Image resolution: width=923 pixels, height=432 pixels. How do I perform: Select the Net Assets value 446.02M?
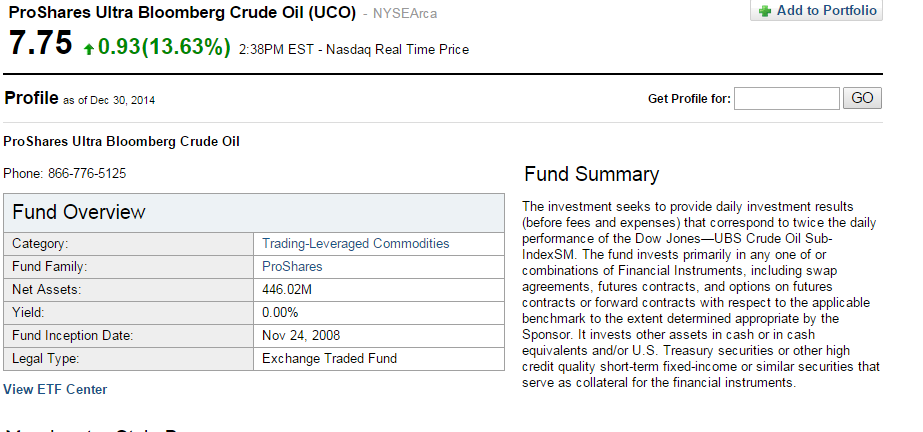pyautogui.click(x=287, y=290)
